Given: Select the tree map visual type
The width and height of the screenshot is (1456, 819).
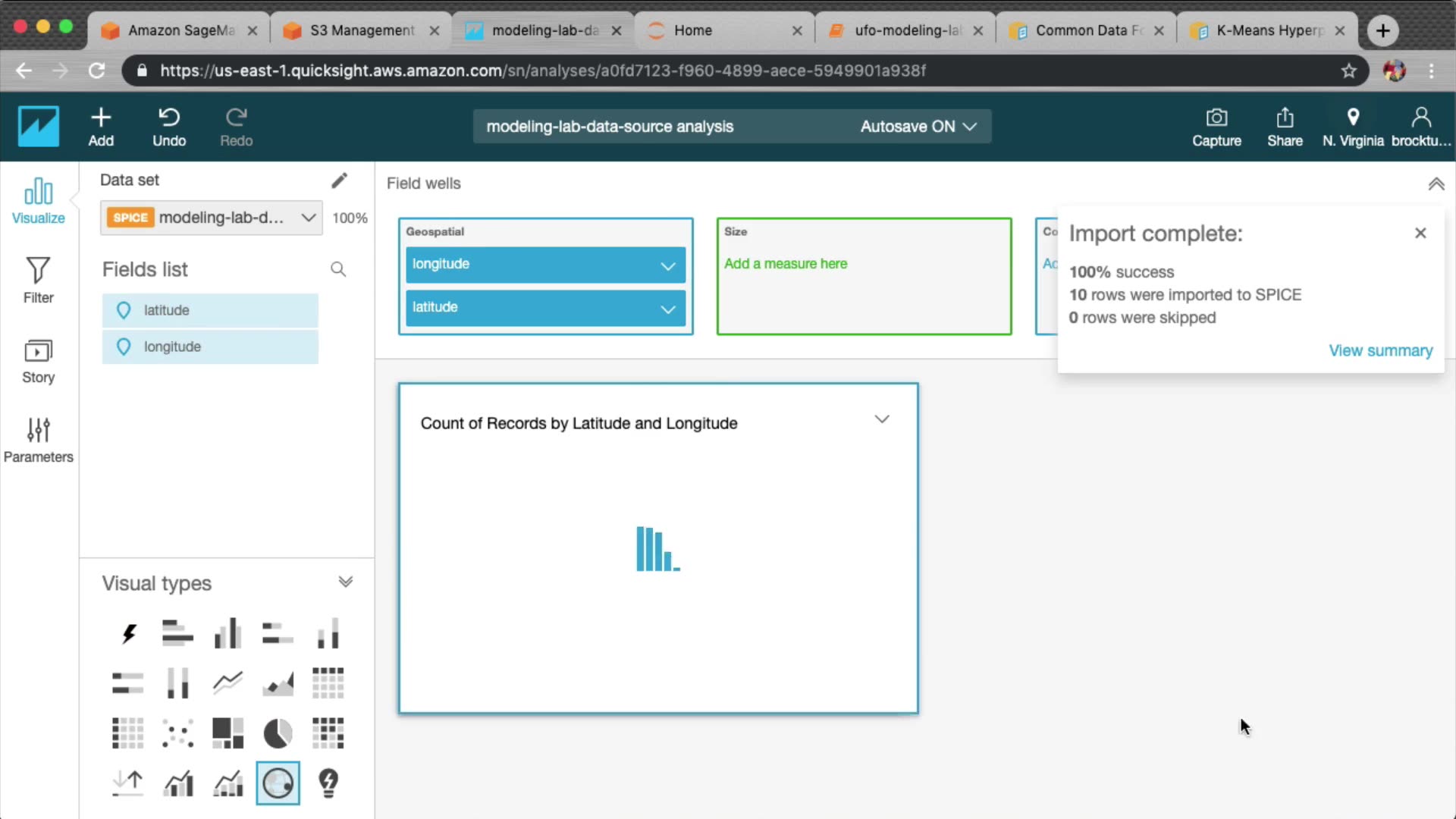Looking at the screenshot, I should click(227, 733).
